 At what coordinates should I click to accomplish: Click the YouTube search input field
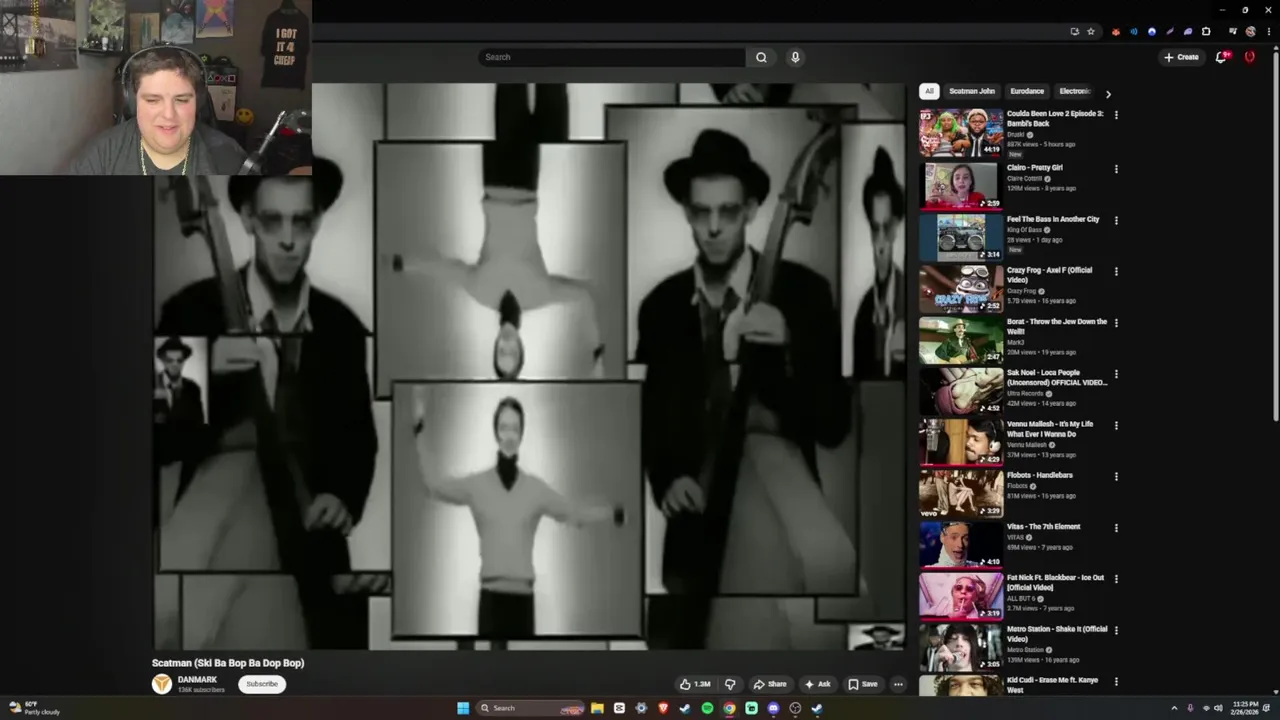(612, 57)
